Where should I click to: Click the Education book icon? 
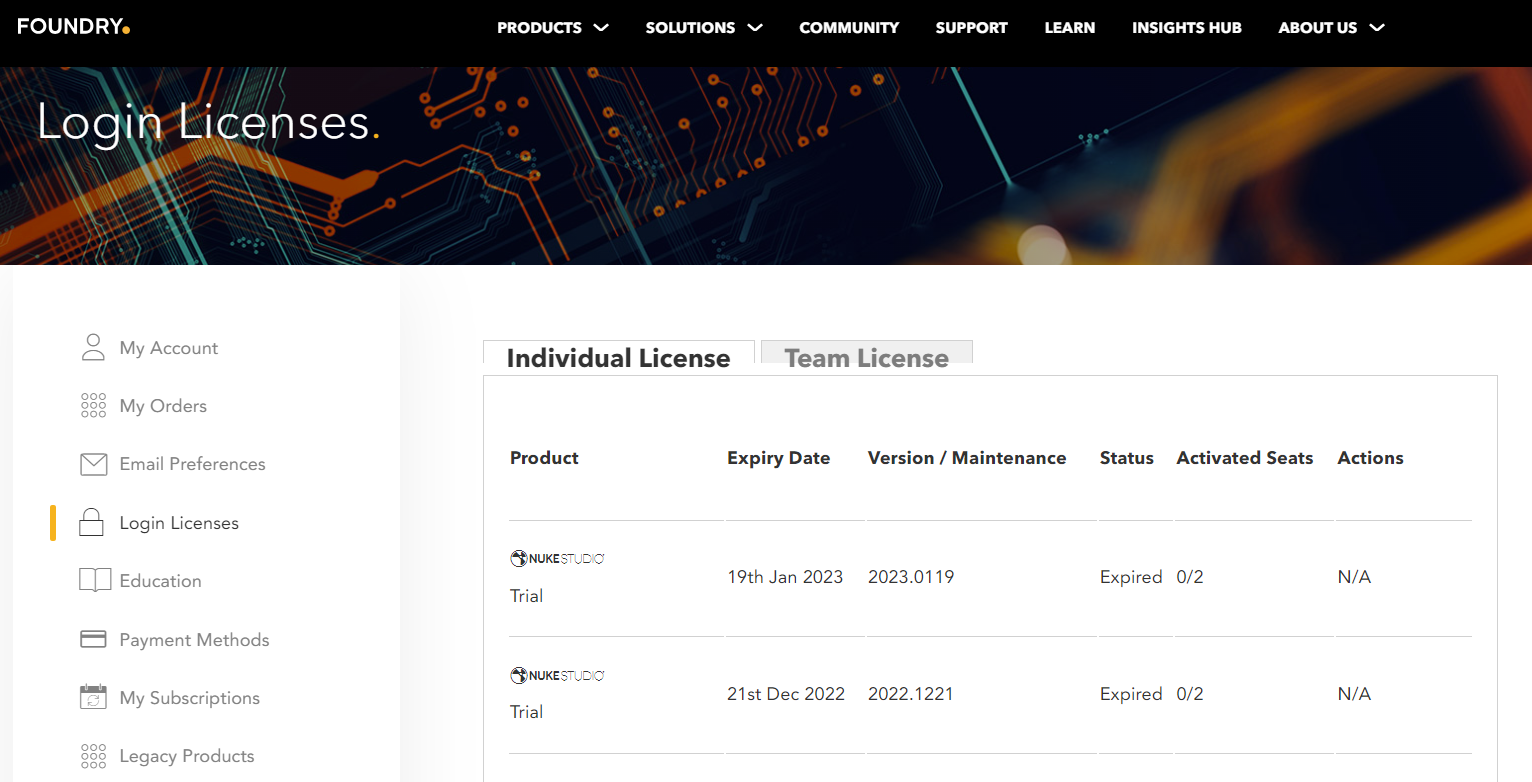(95, 581)
